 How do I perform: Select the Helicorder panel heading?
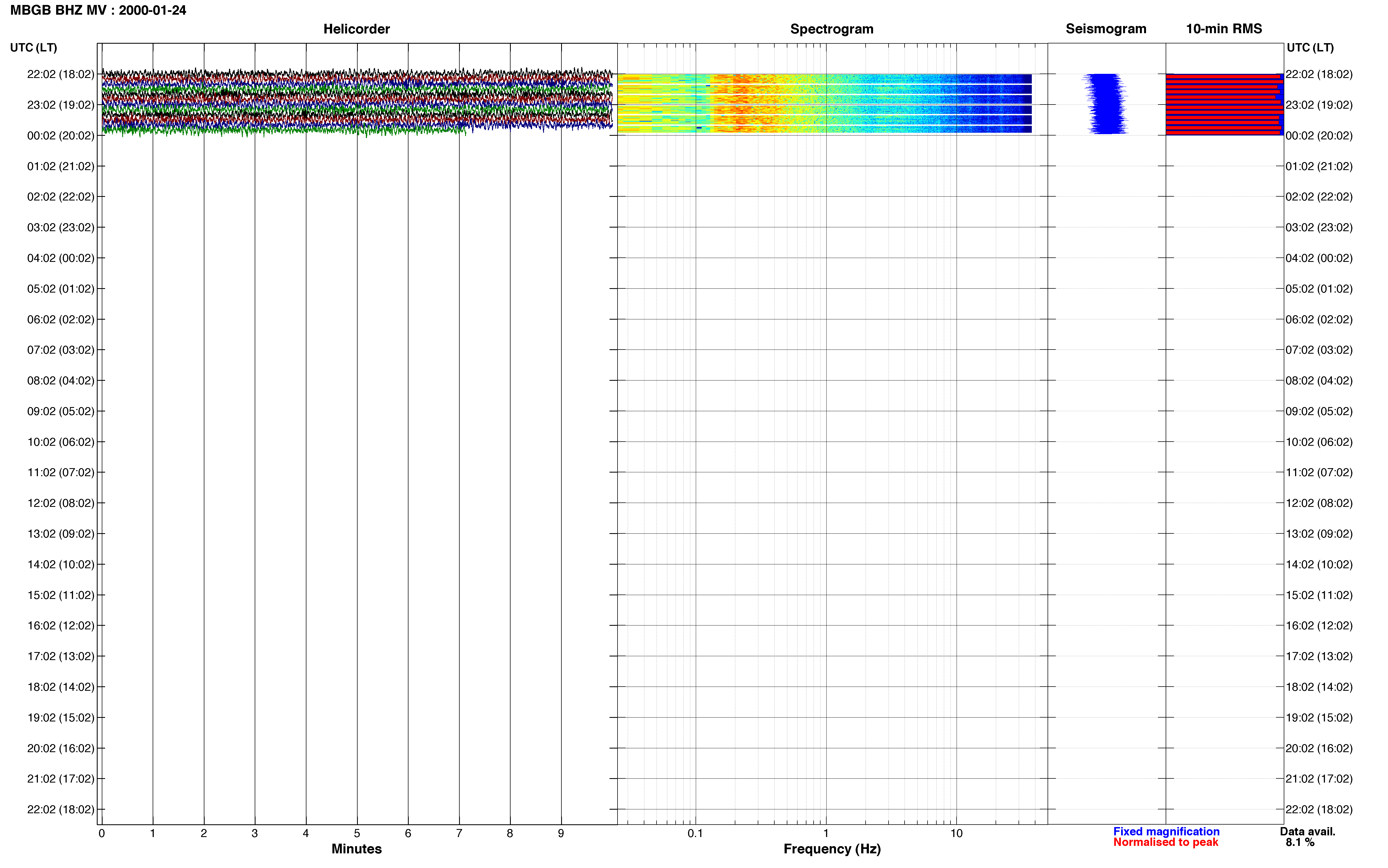click(356, 29)
